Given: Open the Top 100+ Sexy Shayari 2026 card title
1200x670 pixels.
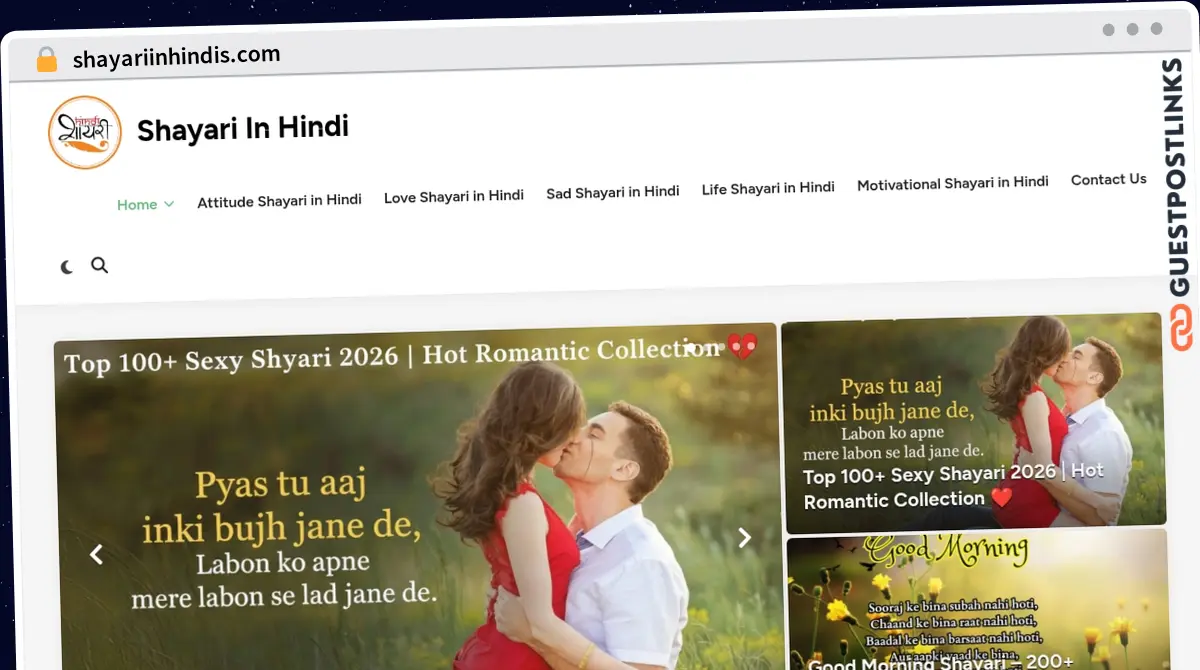Looking at the screenshot, I should click(x=954, y=485).
